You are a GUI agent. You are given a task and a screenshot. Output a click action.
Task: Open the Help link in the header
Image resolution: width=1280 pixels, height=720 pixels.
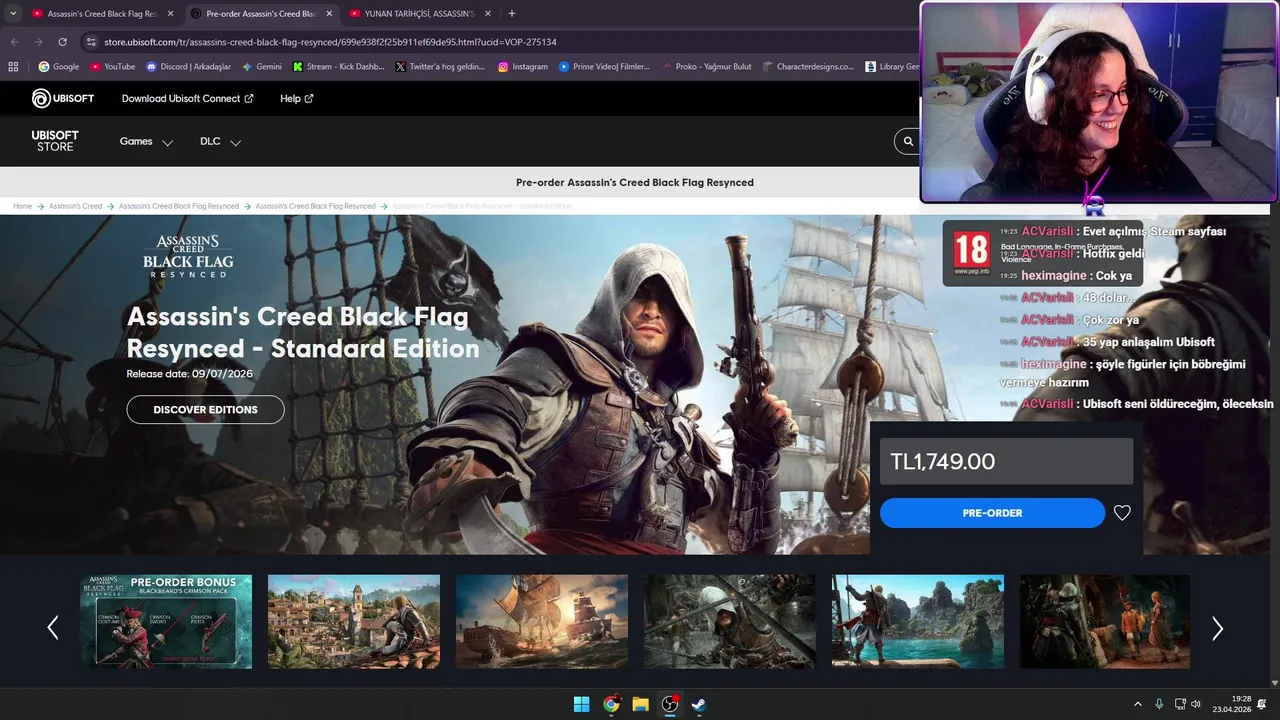tap(297, 98)
